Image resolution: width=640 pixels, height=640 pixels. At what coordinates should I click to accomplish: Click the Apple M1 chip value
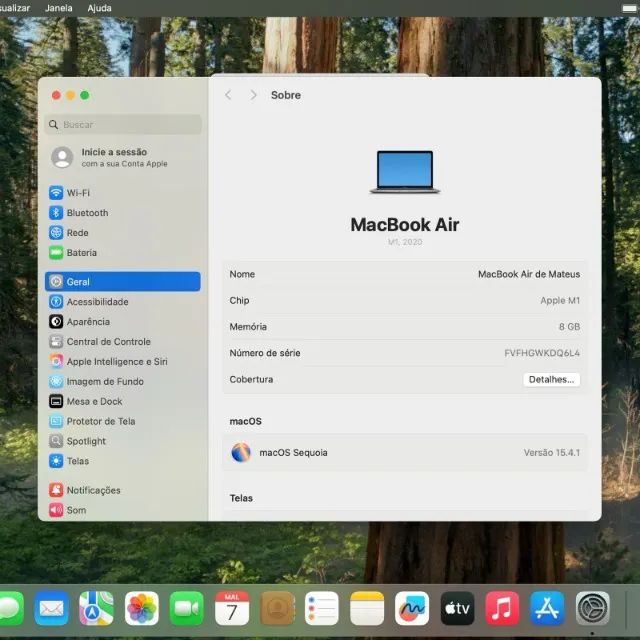coord(560,301)
